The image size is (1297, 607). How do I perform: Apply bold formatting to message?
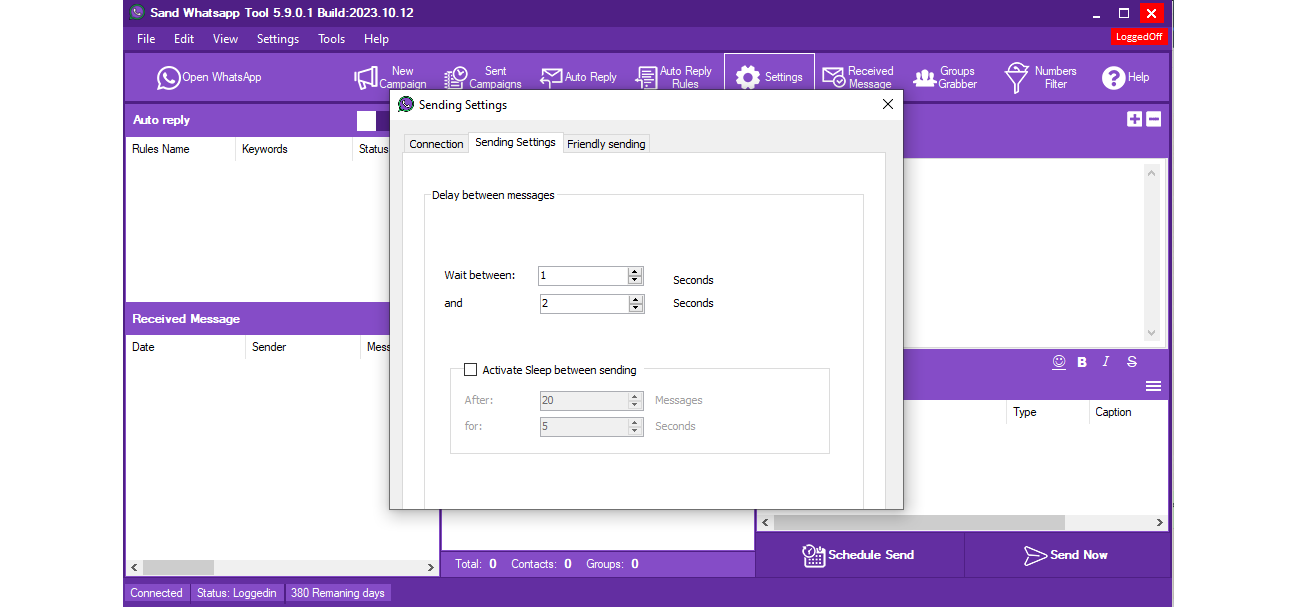1082,362
